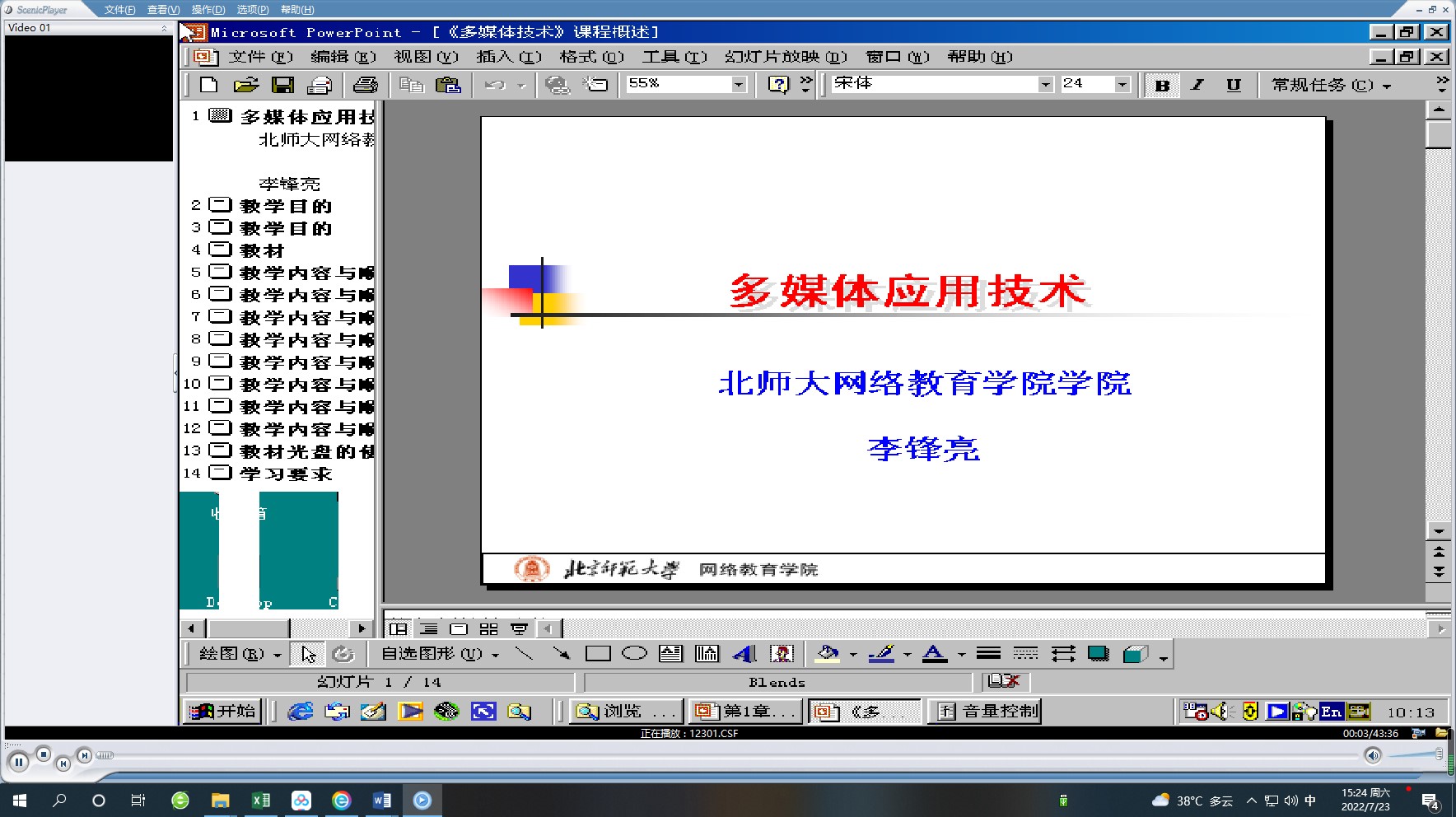
Task: Open the 自选图形 dropdown
Action: click(441, 654)
